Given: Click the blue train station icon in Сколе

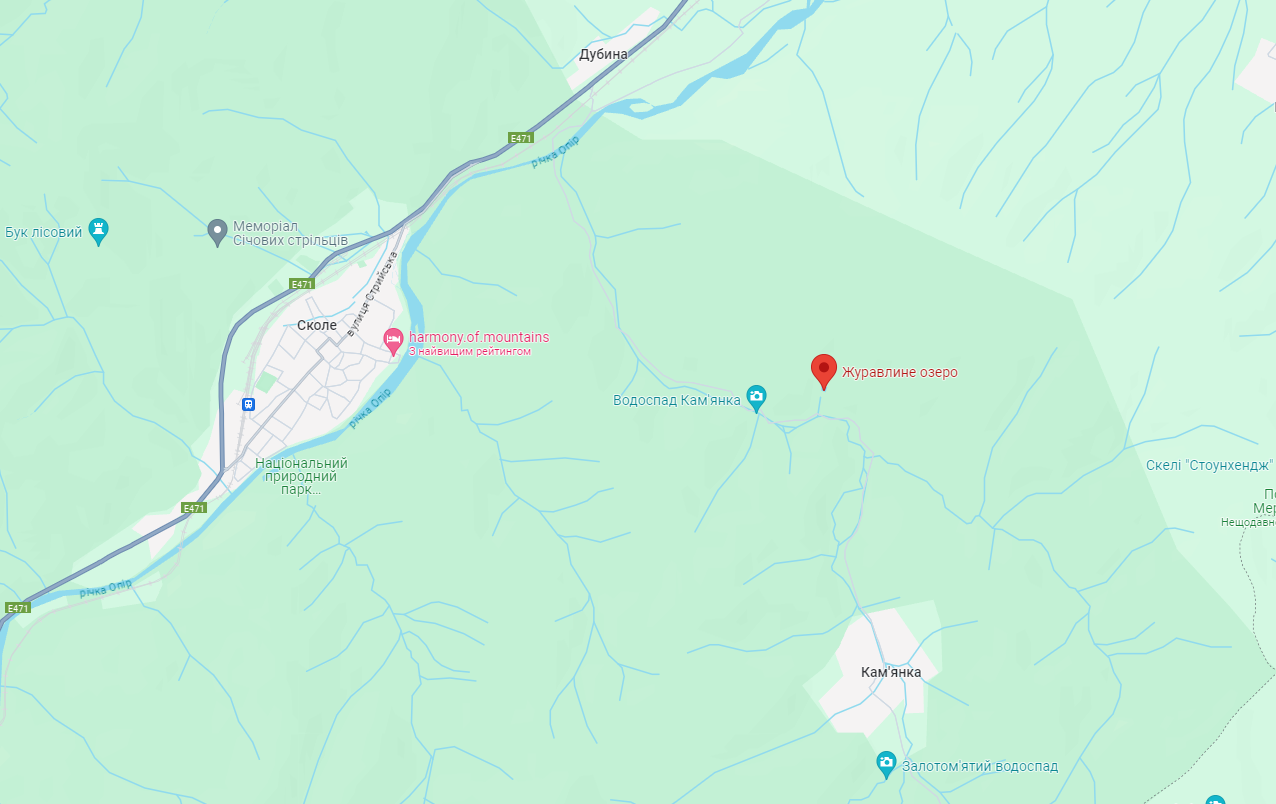Looking at the screenshot, I should pos(248,404).
